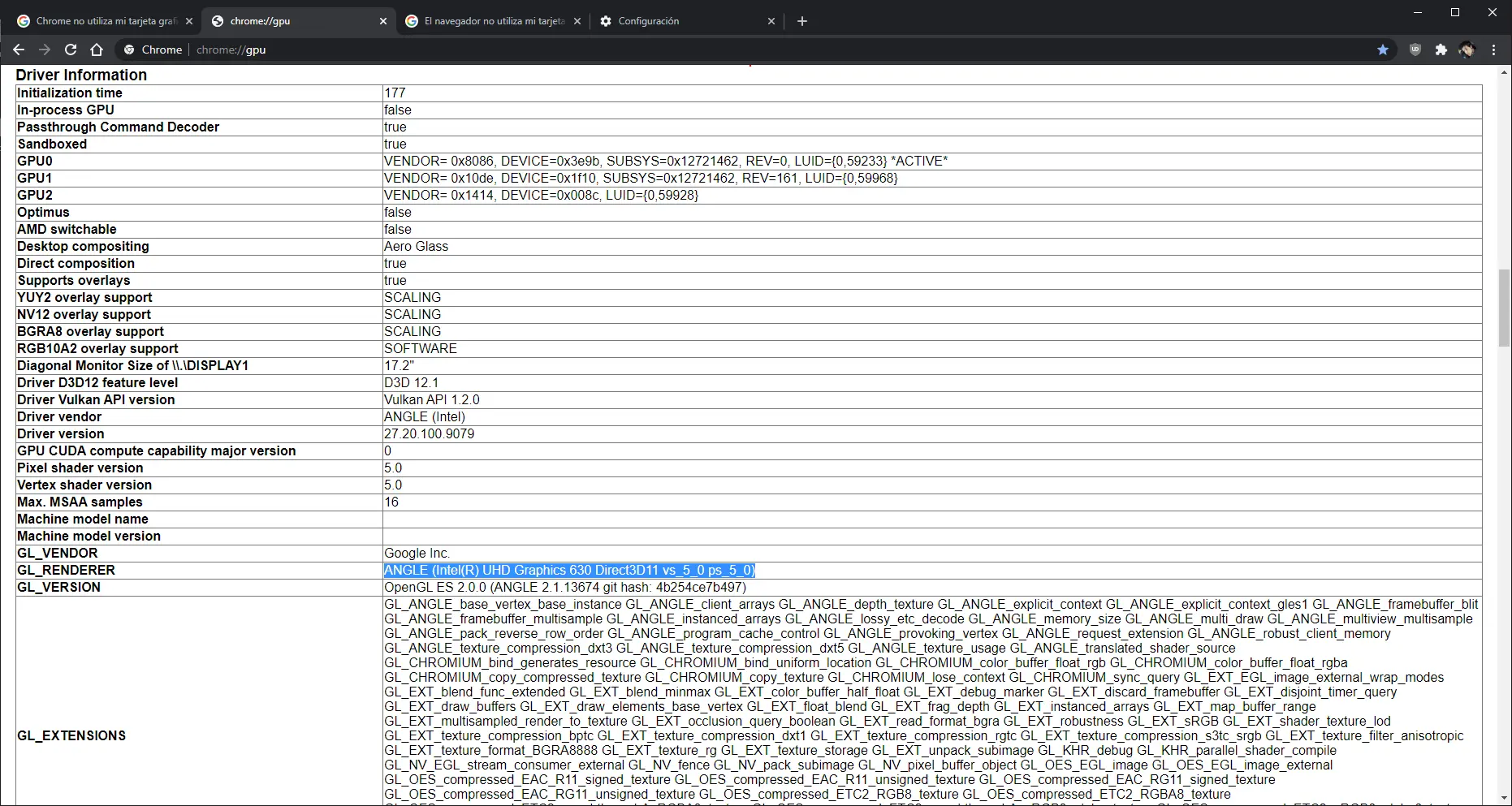Click the back navigation arrow
Image resolution: width=1512 pixels, height=806 pixels.
pyautogui.click(x=18, y=50)
